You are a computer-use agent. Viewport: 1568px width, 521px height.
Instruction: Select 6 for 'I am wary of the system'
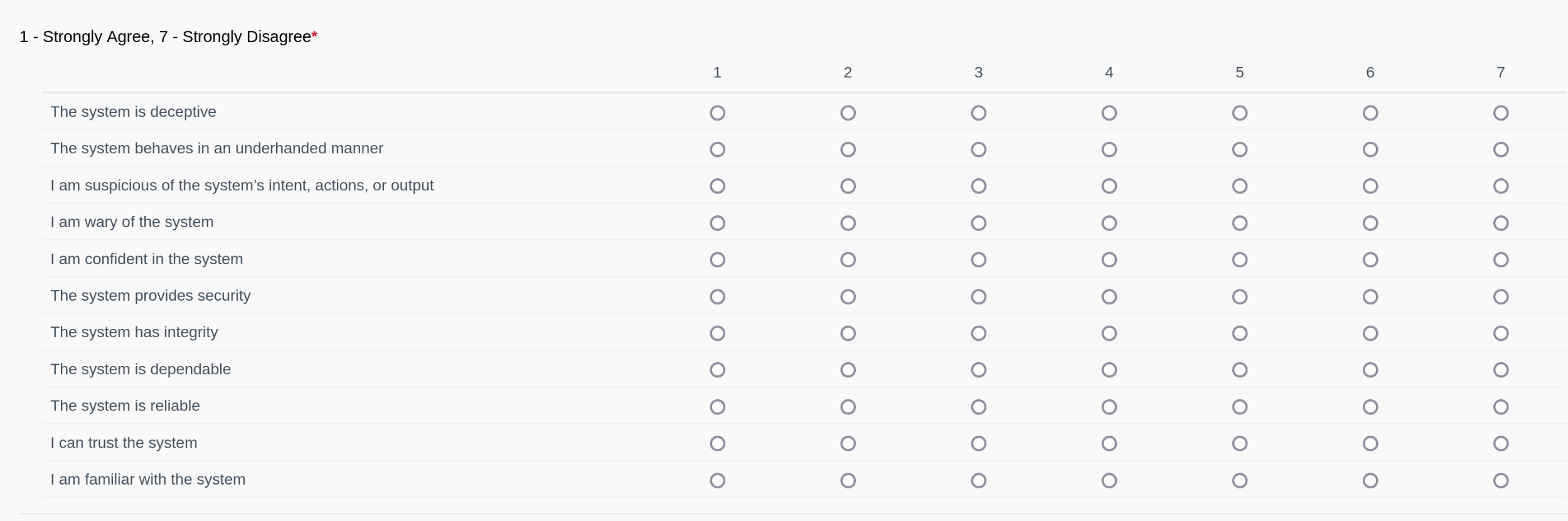coord(1370,223)
